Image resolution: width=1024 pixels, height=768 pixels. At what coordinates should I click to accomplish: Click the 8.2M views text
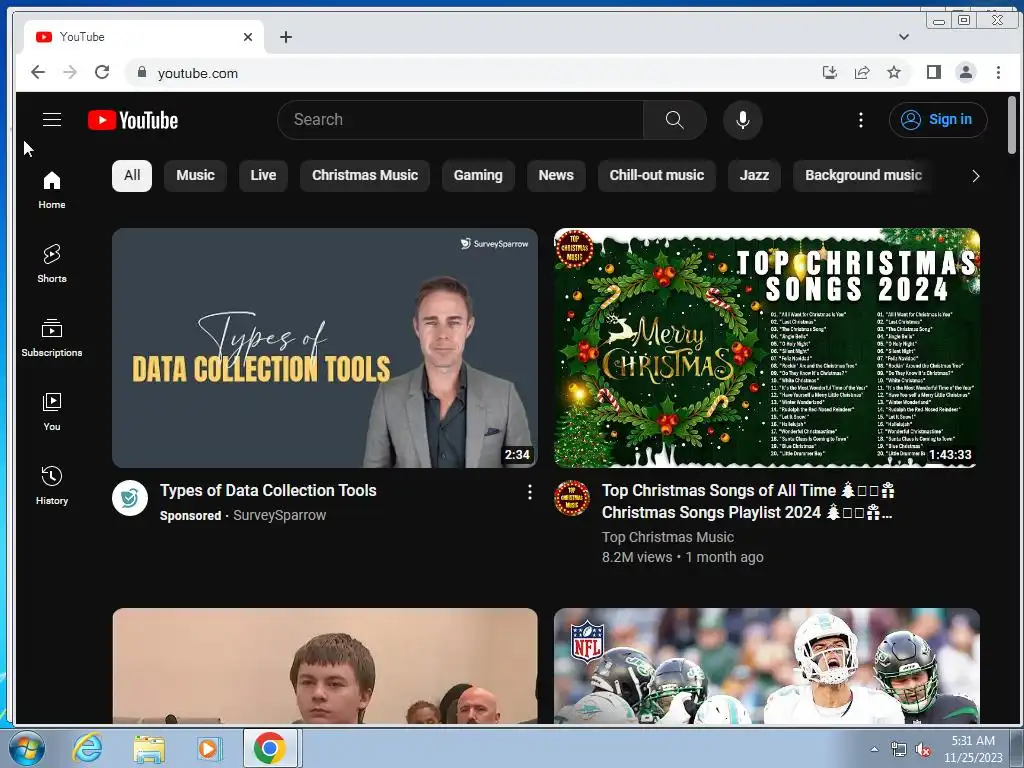click(637, 557)
